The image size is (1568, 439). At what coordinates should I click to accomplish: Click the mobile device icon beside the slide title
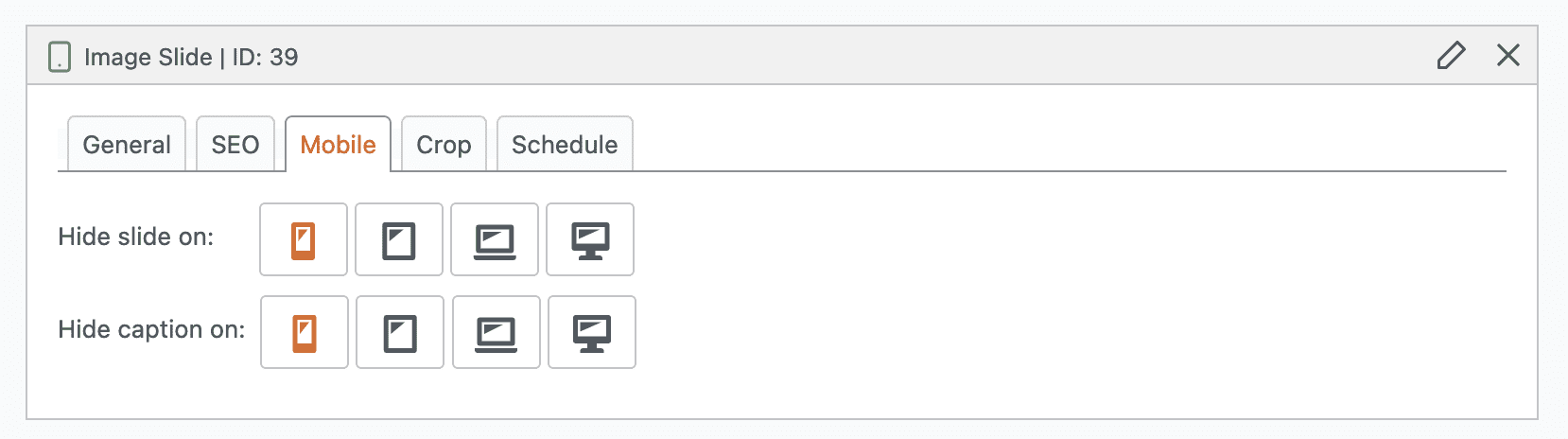[x=60, y=57]
